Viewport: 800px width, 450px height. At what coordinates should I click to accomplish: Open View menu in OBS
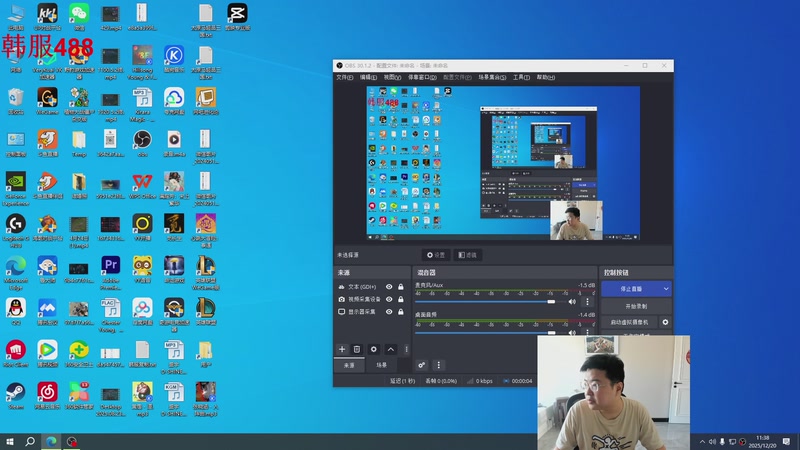(392, 77)
